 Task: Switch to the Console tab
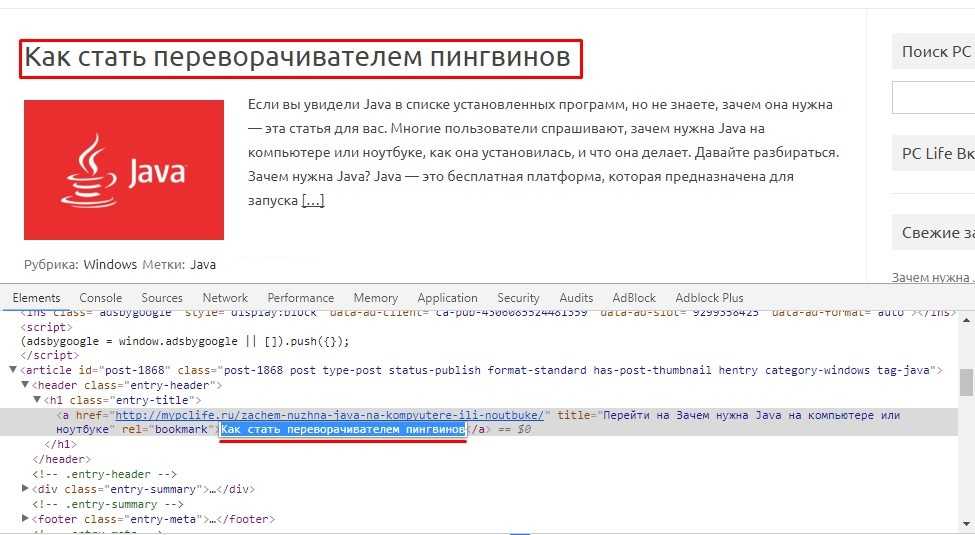(x=101, y=298)
